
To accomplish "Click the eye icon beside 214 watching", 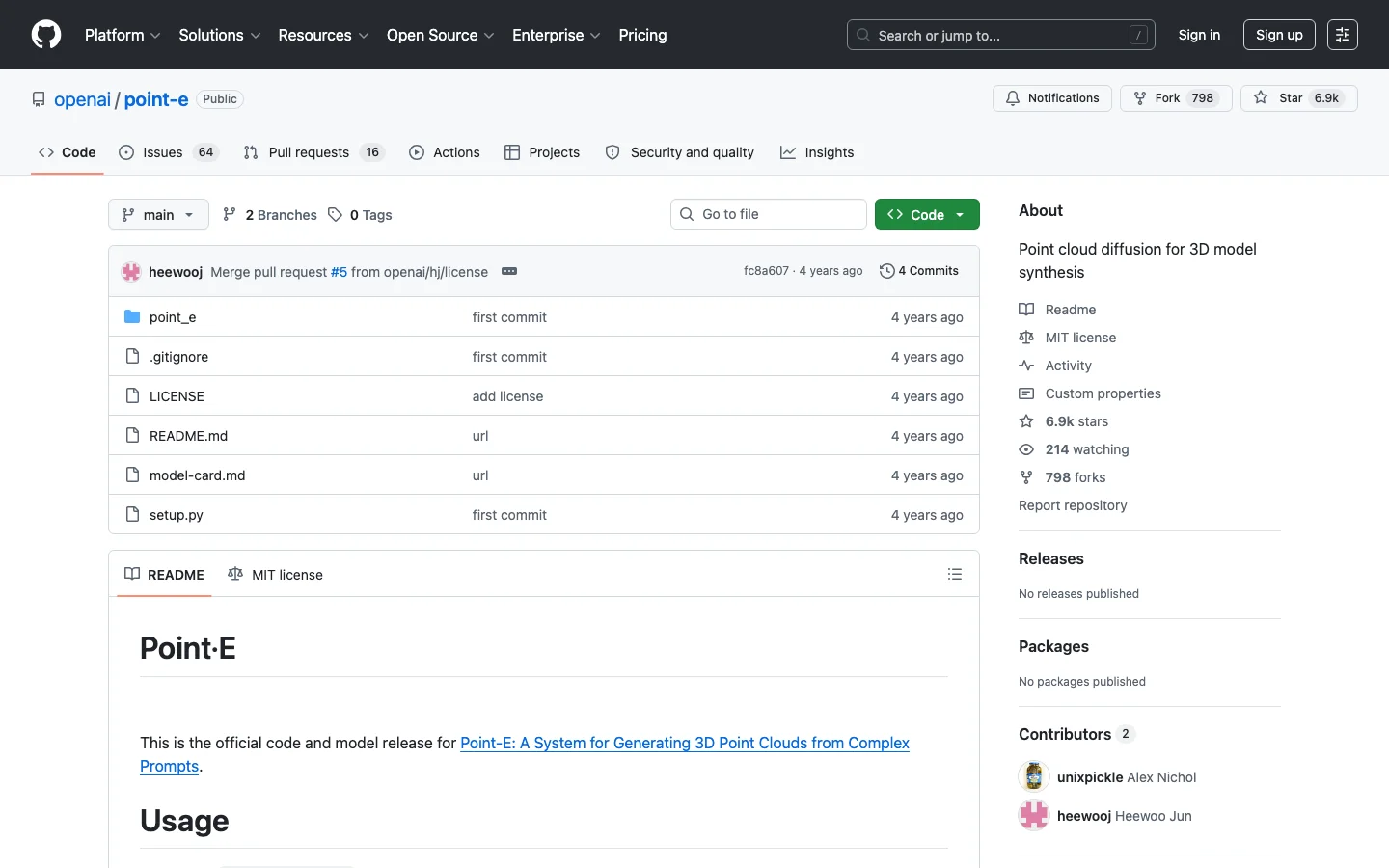I will point(1026,449).
